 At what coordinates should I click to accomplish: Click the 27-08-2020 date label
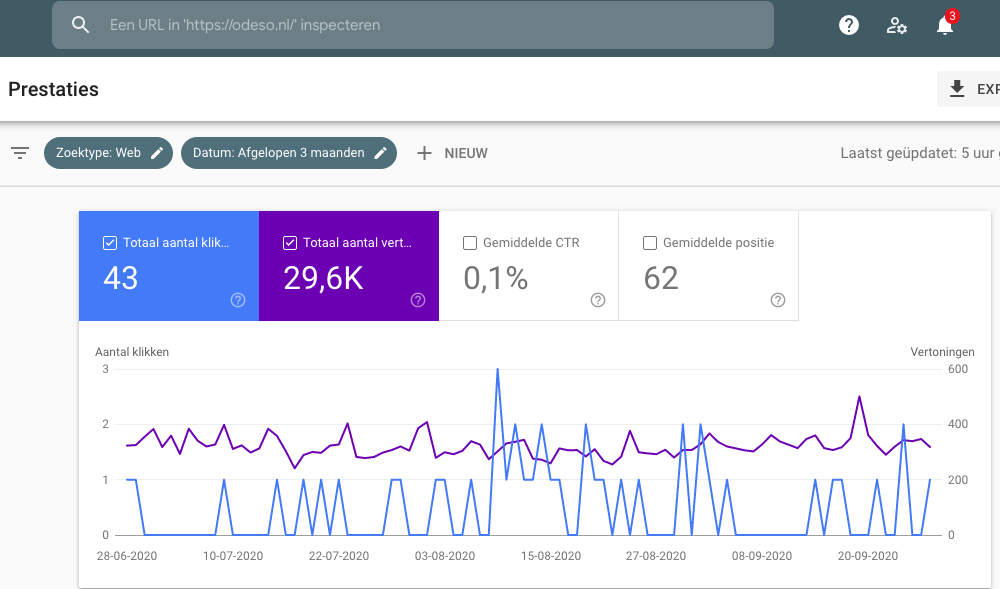click(x=656, y=556)
